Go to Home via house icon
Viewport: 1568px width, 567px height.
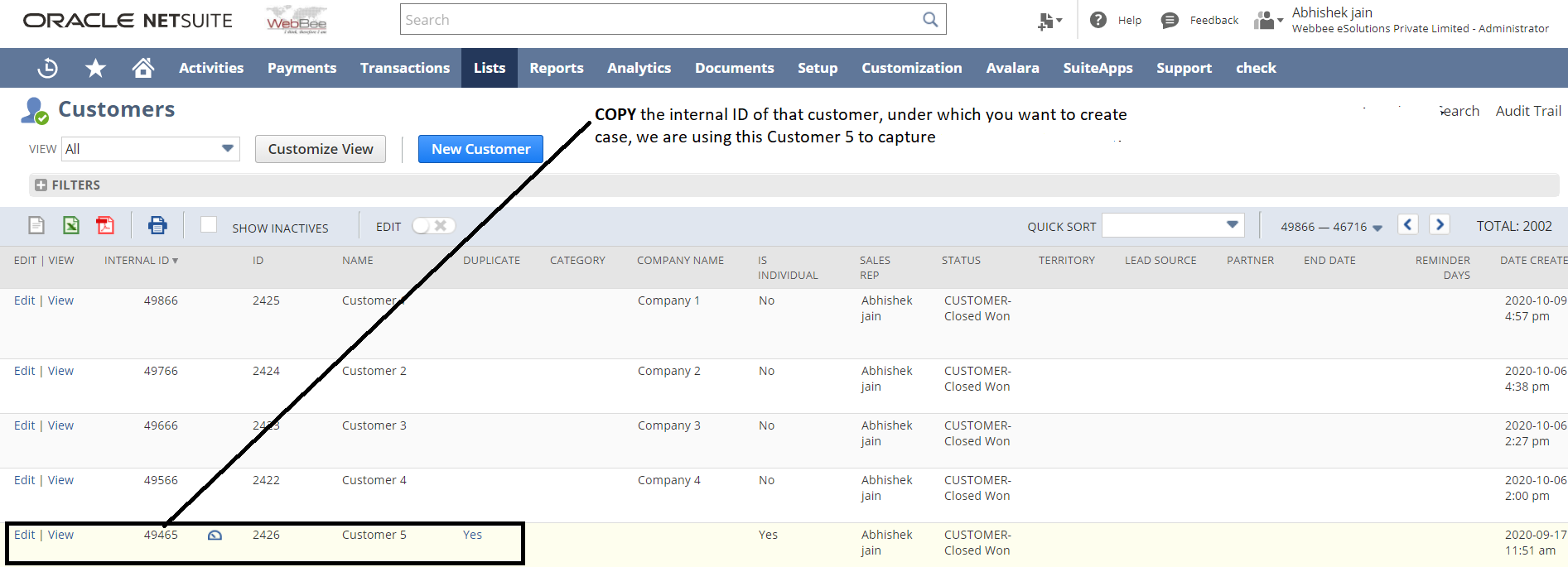point(143,68)
